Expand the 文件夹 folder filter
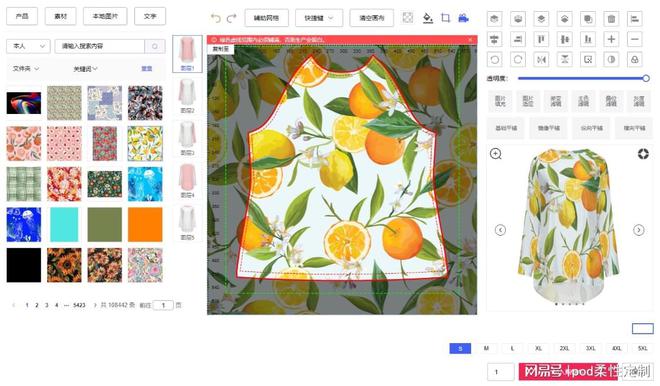 tap(26, 68)
